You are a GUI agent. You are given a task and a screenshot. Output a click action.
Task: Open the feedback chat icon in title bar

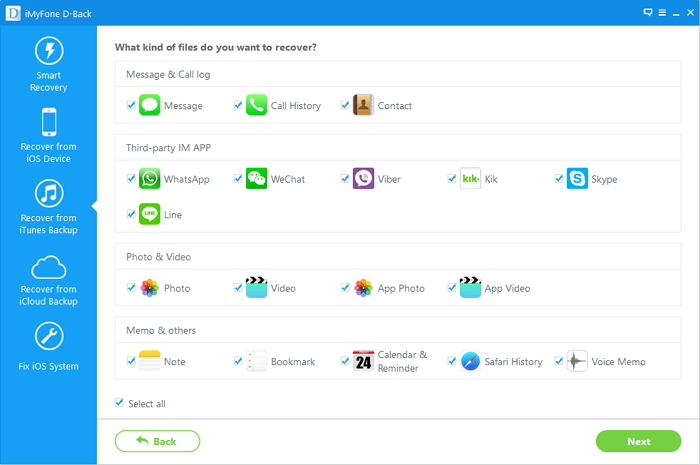tap(648, 12)
